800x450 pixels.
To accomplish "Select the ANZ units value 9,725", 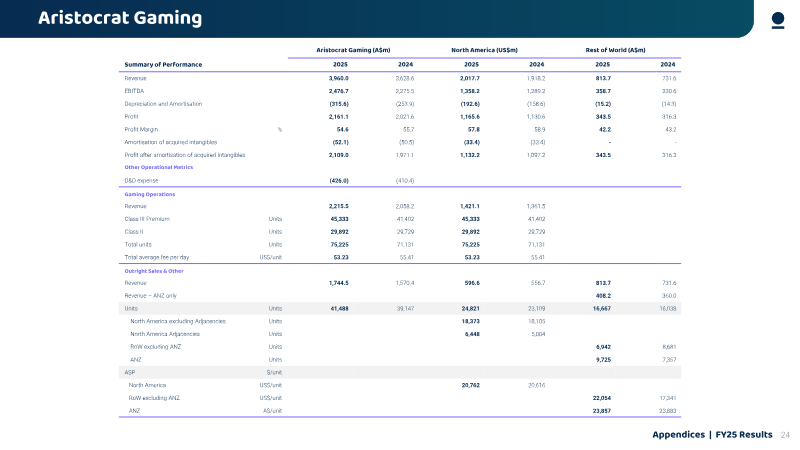I will pos(604,360).
